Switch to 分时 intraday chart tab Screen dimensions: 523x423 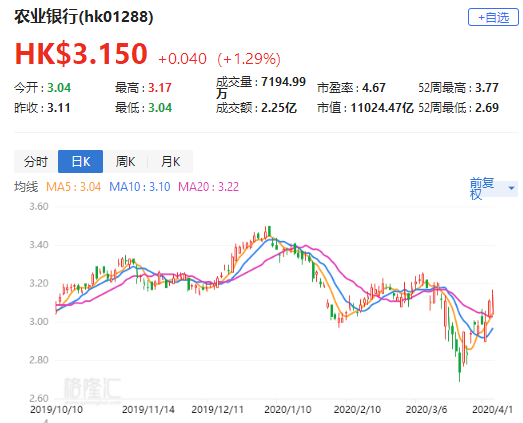click(x=36, y=162)
